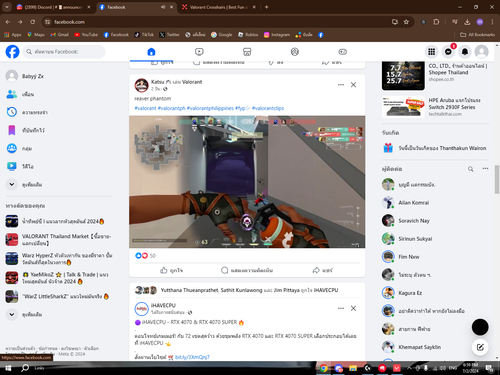This screenshot has width=500, height=375.
Task: Open a new browser tab
Action: point(267,7)
